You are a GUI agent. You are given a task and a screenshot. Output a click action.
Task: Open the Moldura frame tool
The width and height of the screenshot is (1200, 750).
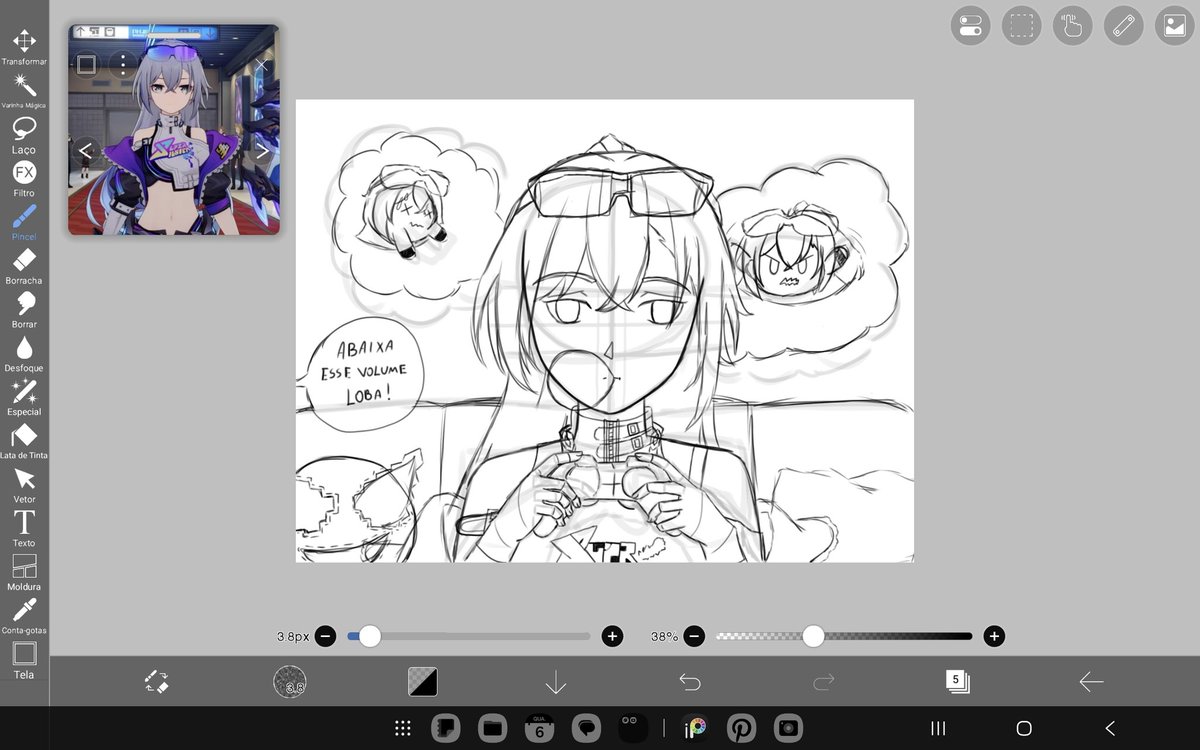[x=24, y=572]
